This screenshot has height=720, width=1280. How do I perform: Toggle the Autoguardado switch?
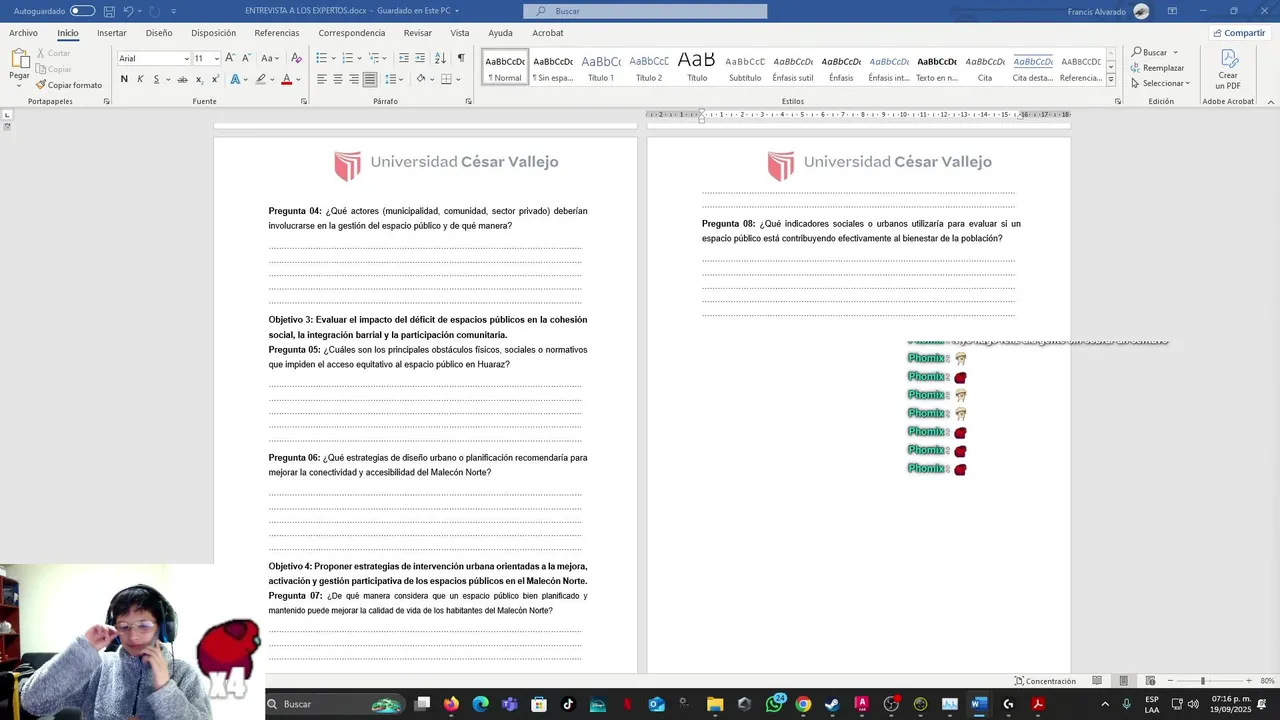[x=82, y=11]
